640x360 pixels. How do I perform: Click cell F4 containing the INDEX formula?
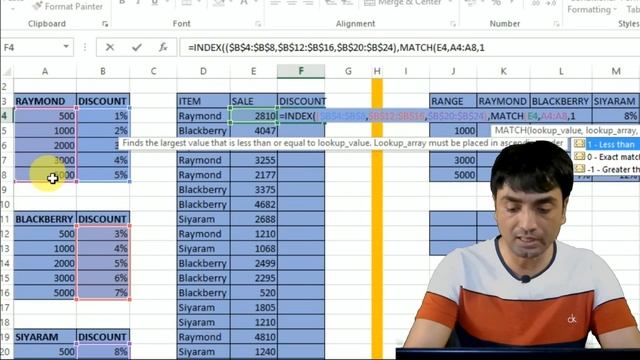click(x=301, y=116)
